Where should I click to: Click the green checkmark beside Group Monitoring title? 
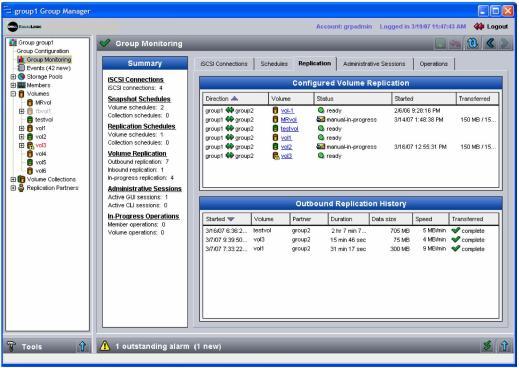105,43
